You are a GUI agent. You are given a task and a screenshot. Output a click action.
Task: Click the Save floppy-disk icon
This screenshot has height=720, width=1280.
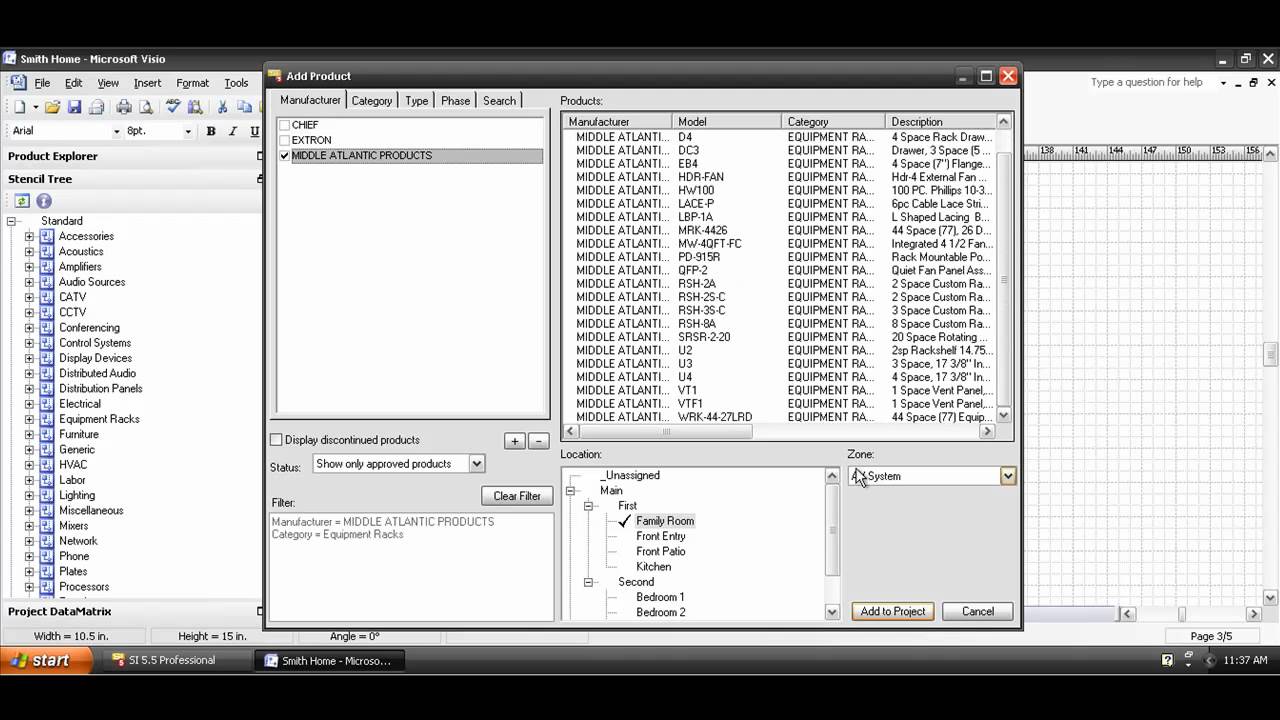pyautogui.click(x=74, y=107)
